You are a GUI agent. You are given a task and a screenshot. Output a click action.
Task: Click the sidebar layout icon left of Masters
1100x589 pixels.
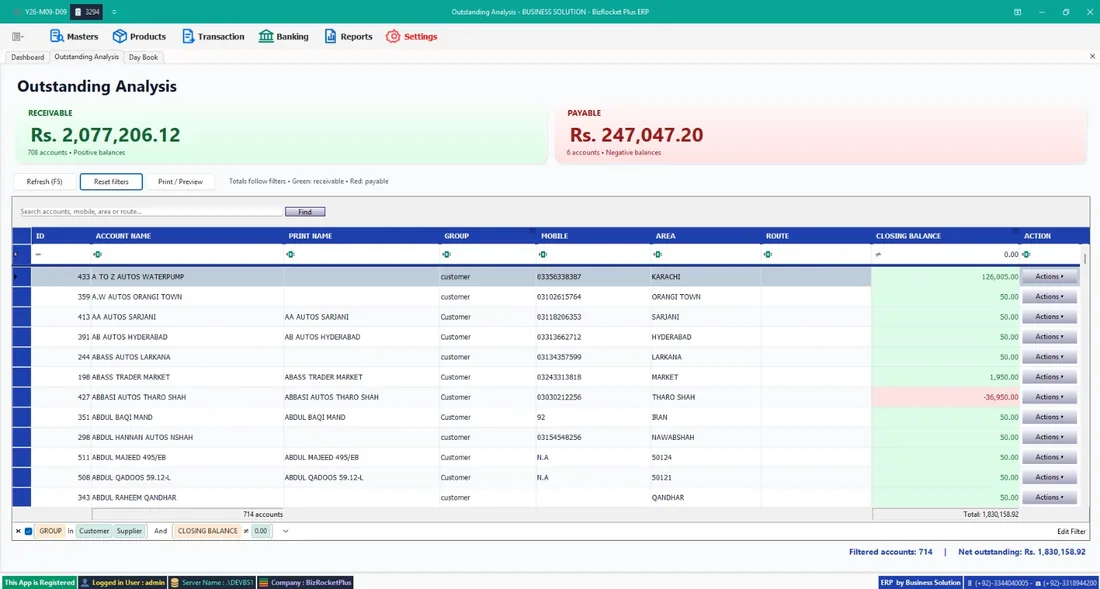(17, 36)
